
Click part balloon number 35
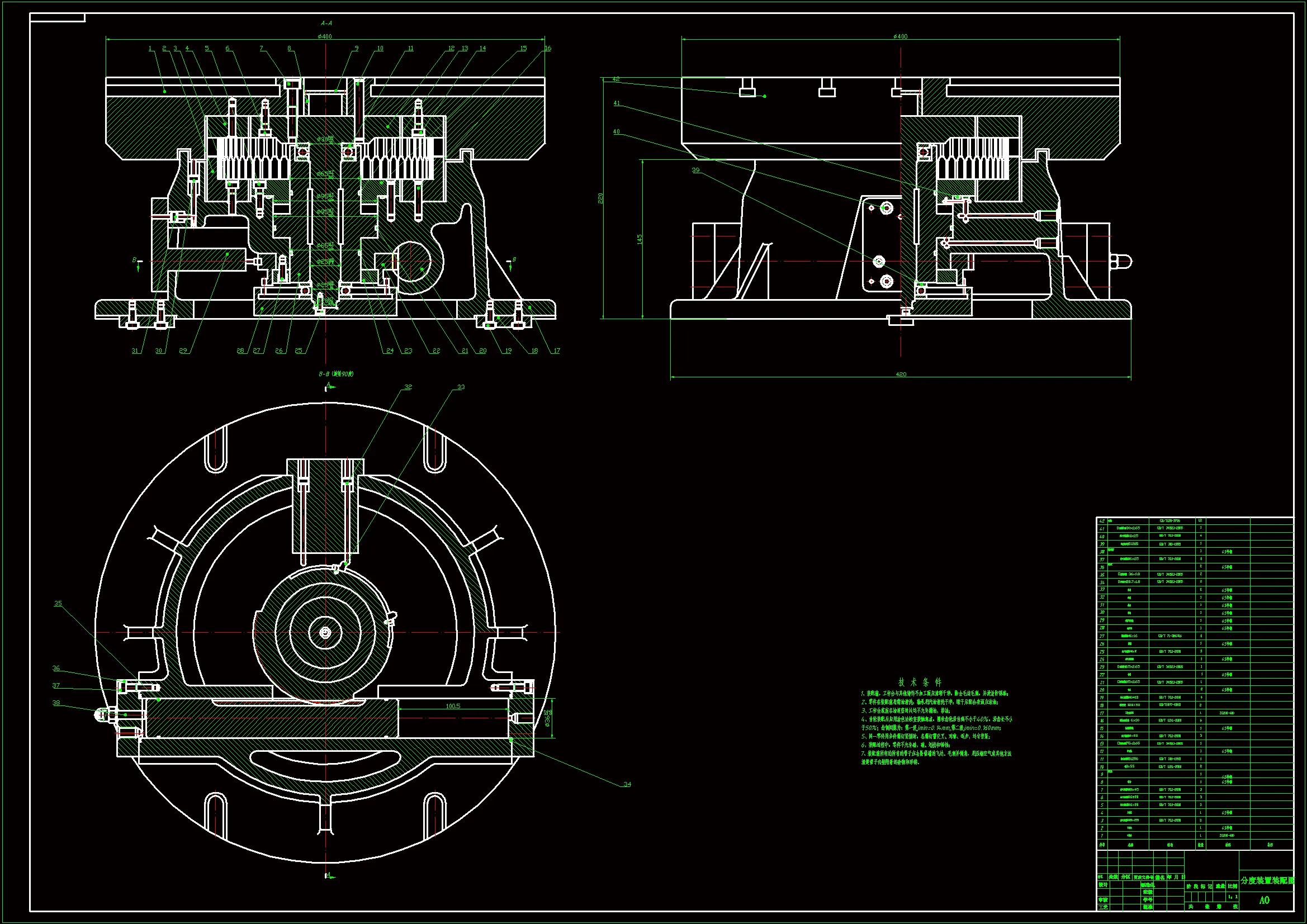point(58,603)
